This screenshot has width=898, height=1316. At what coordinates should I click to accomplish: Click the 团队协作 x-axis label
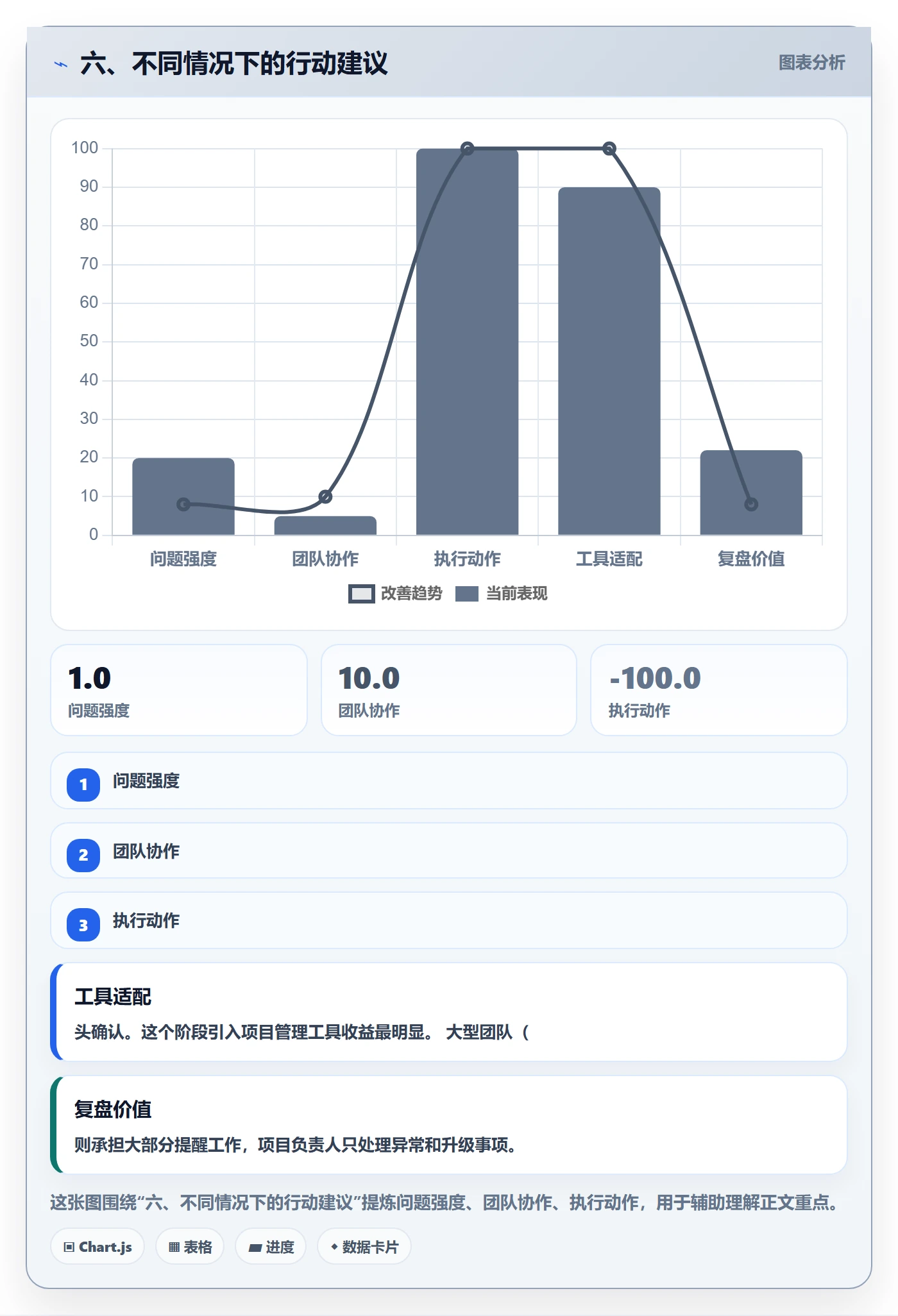tap(325, 559)
